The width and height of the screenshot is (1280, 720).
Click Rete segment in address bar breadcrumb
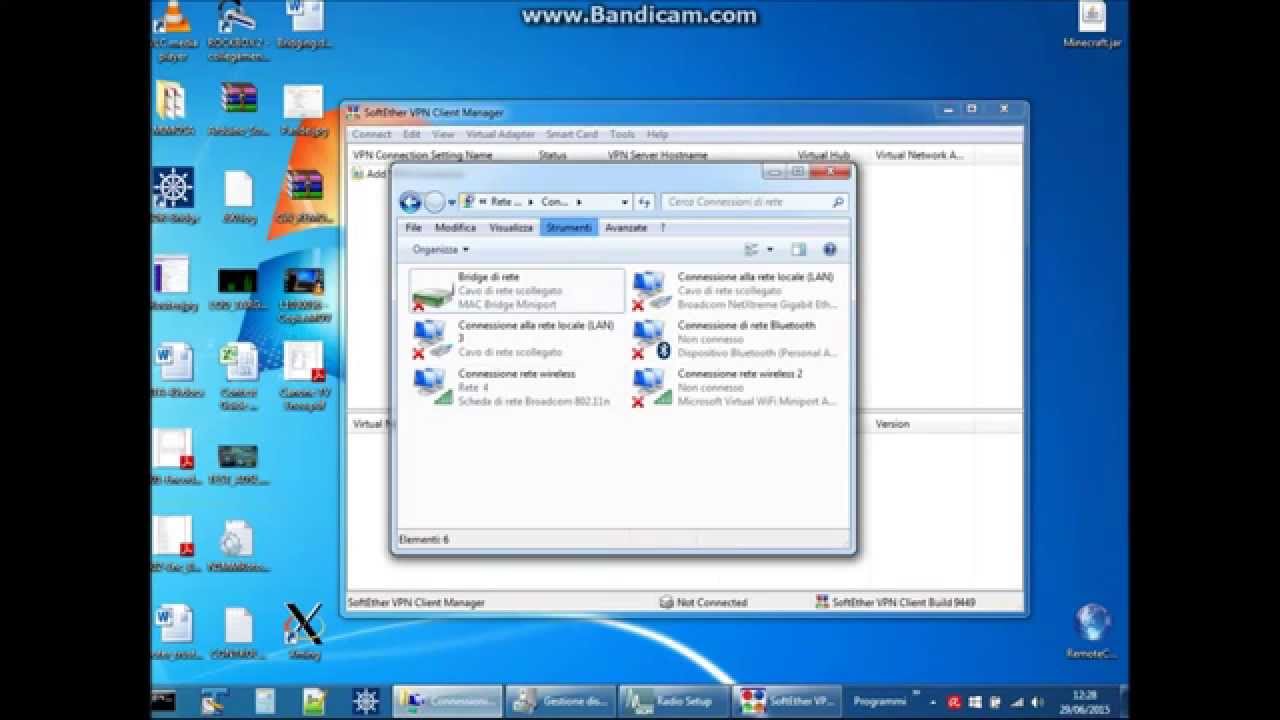[505, 202]
